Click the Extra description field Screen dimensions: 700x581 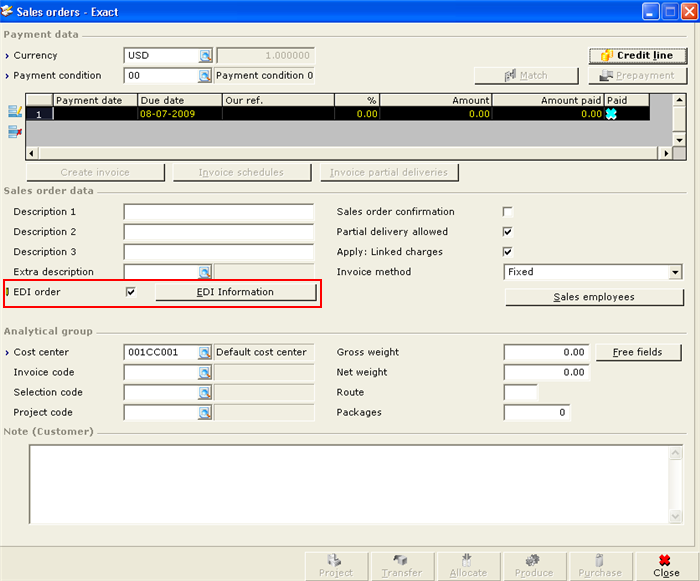click(x=161, y=272)
